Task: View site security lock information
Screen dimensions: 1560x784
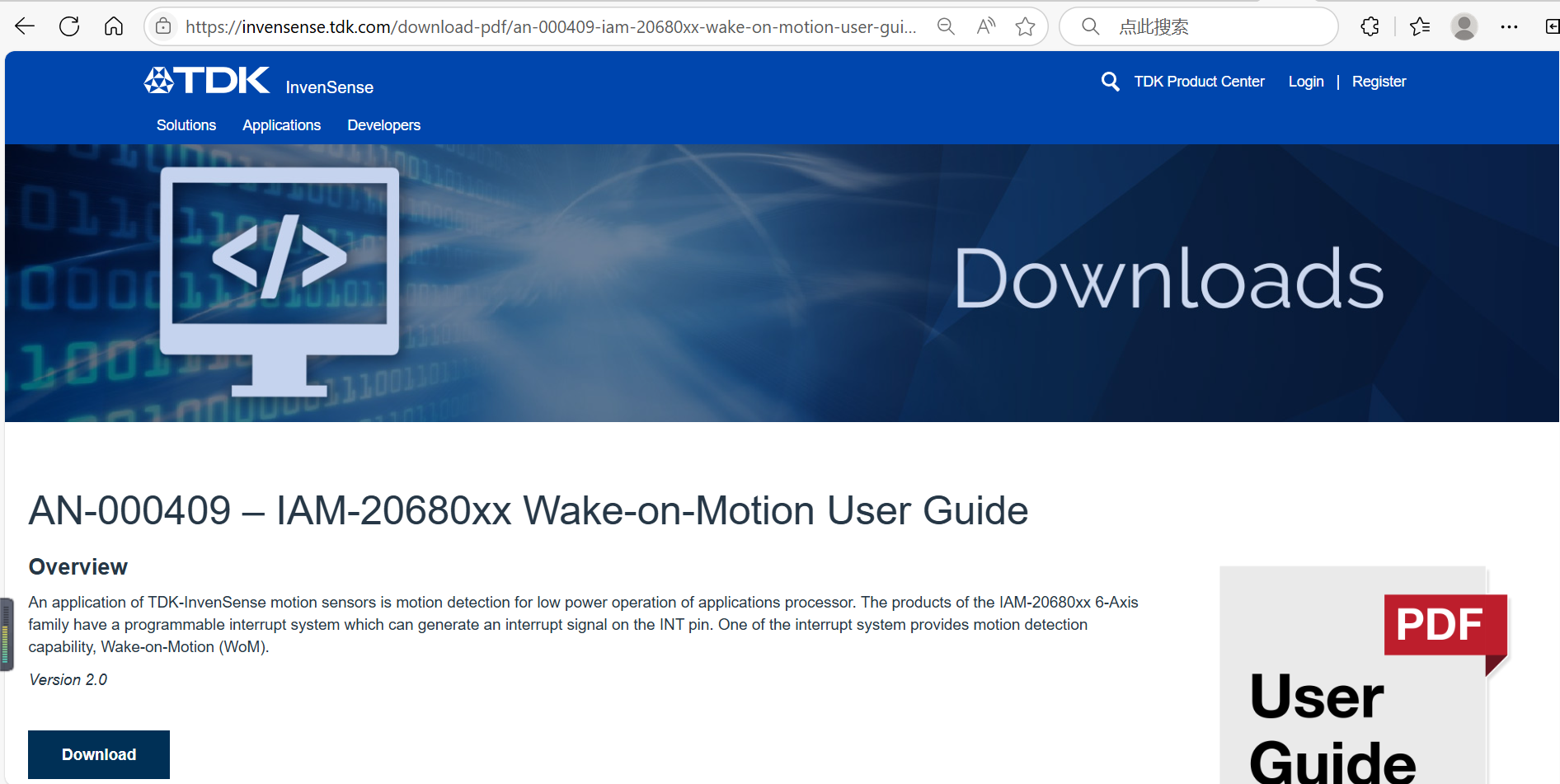Action: (x=164, y=26)
